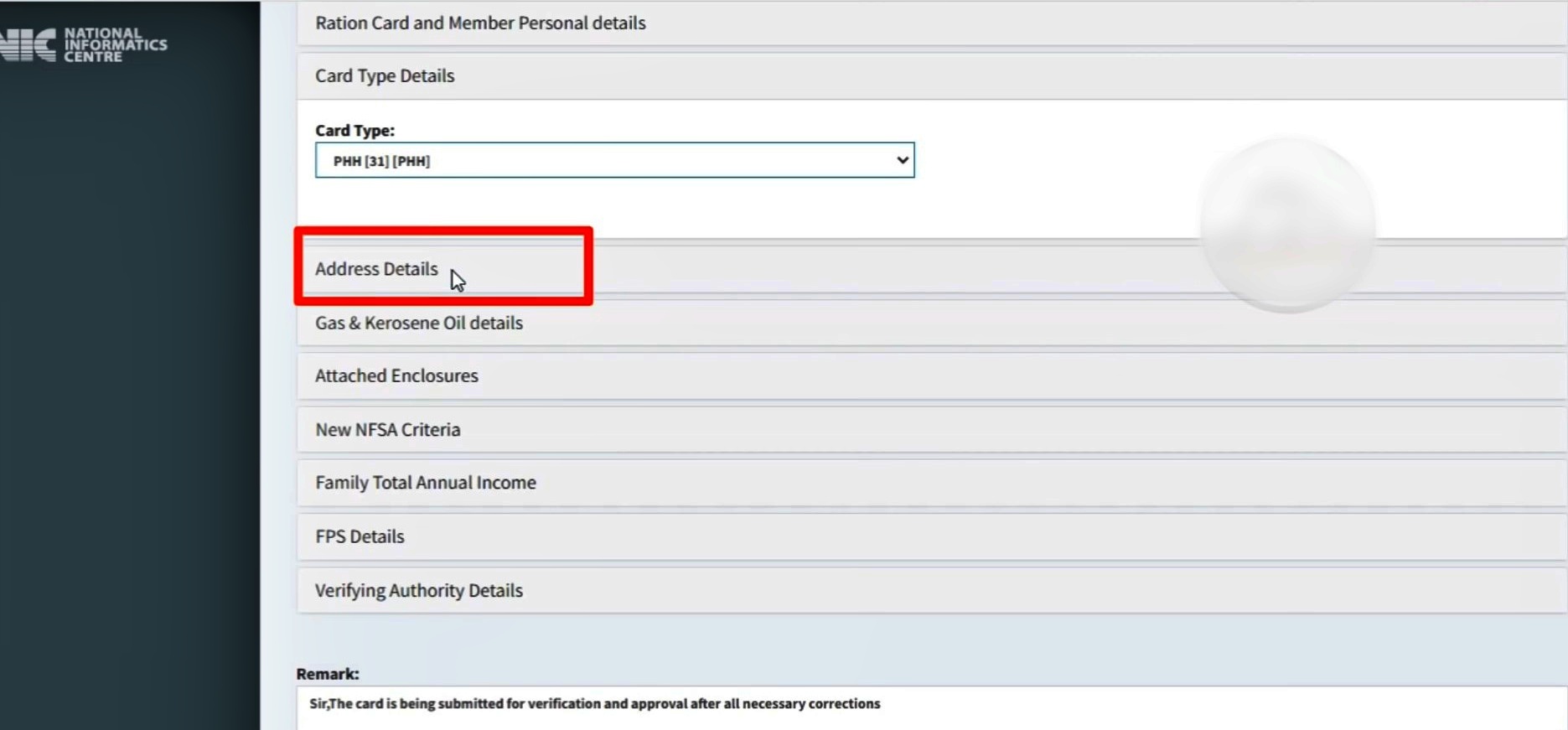
Task: Select the PHH [31] [PHH] combo box
Action: (614, 160)
